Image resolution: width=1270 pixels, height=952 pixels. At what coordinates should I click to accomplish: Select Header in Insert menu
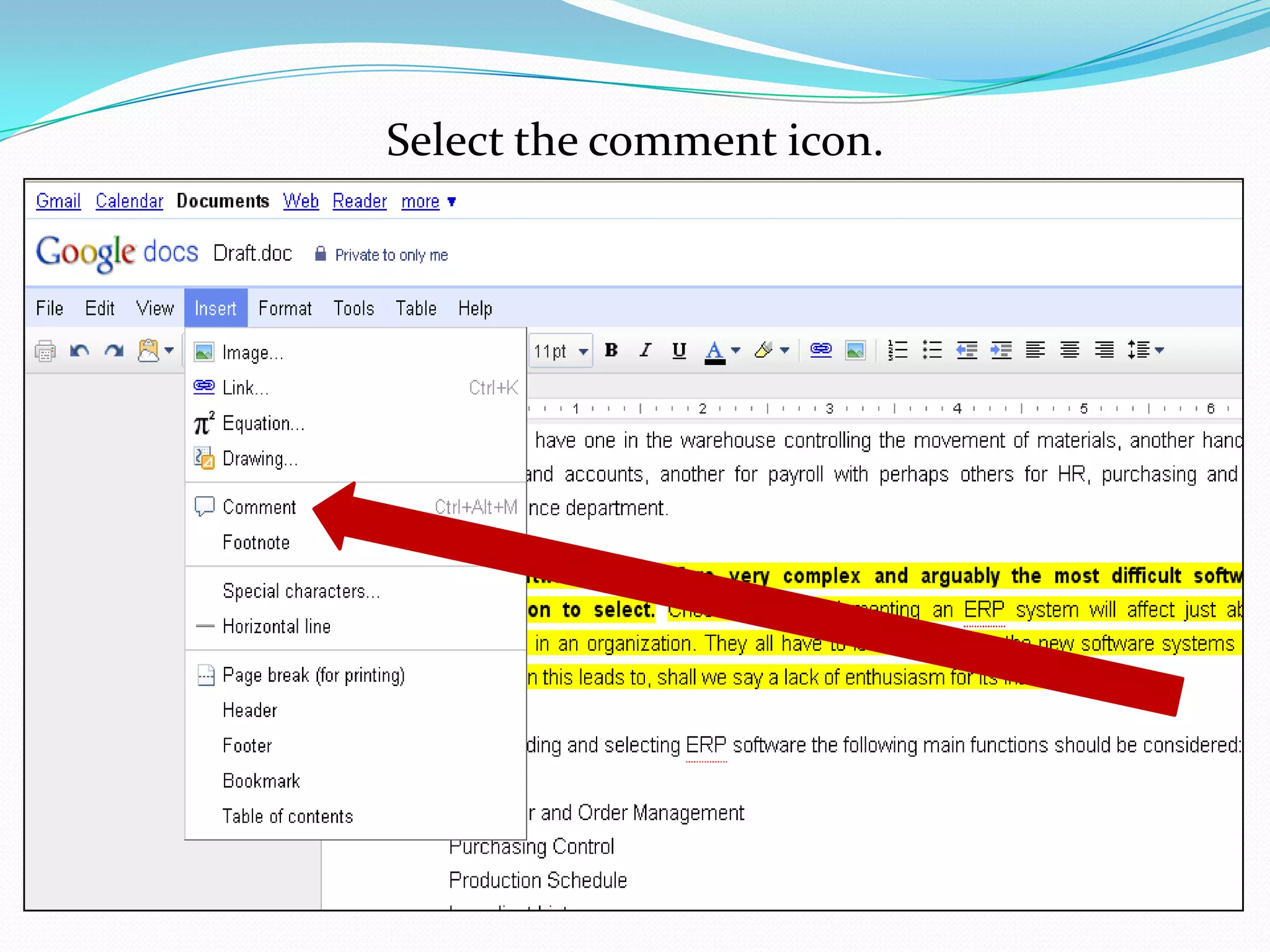(355, 710)
